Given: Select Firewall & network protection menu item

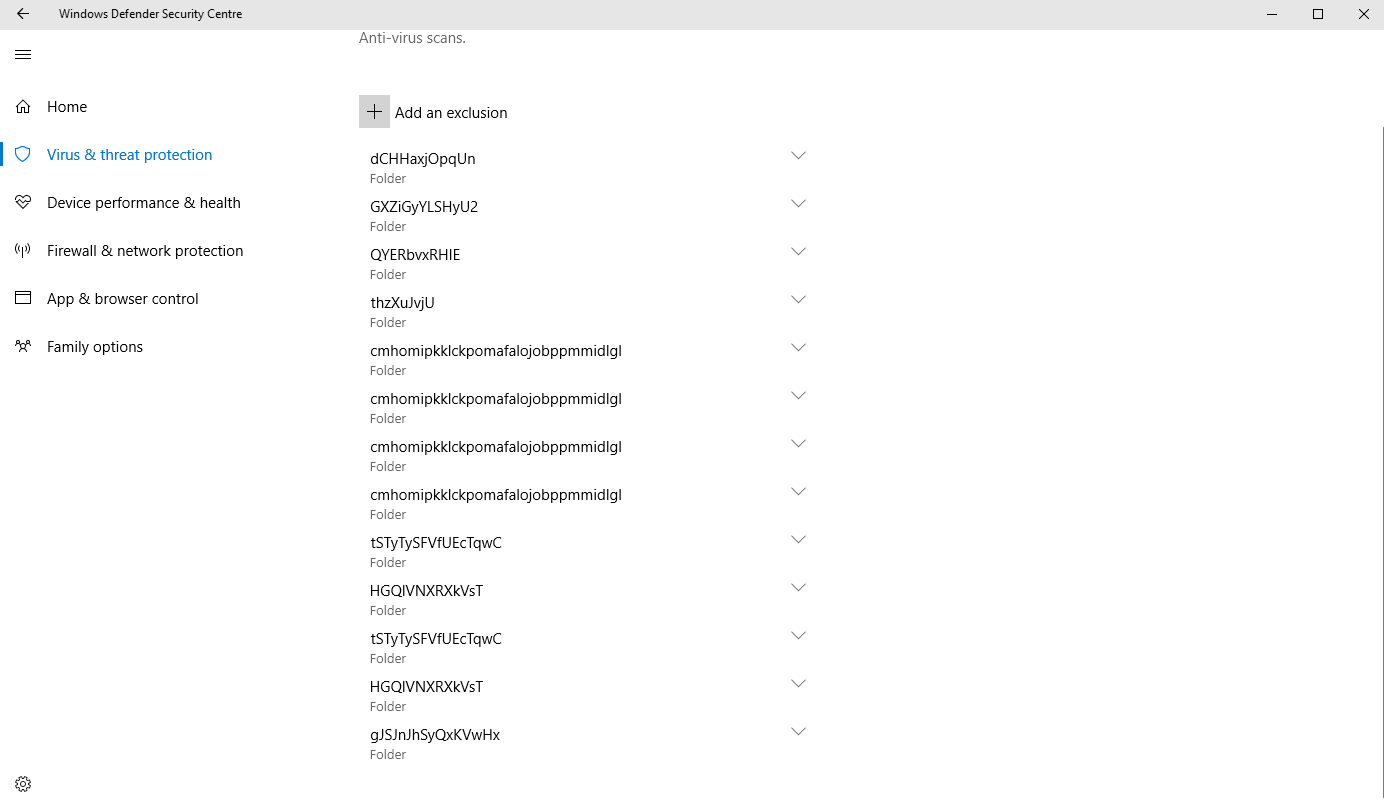Looking at the screenshot, I should click(145, 251).
